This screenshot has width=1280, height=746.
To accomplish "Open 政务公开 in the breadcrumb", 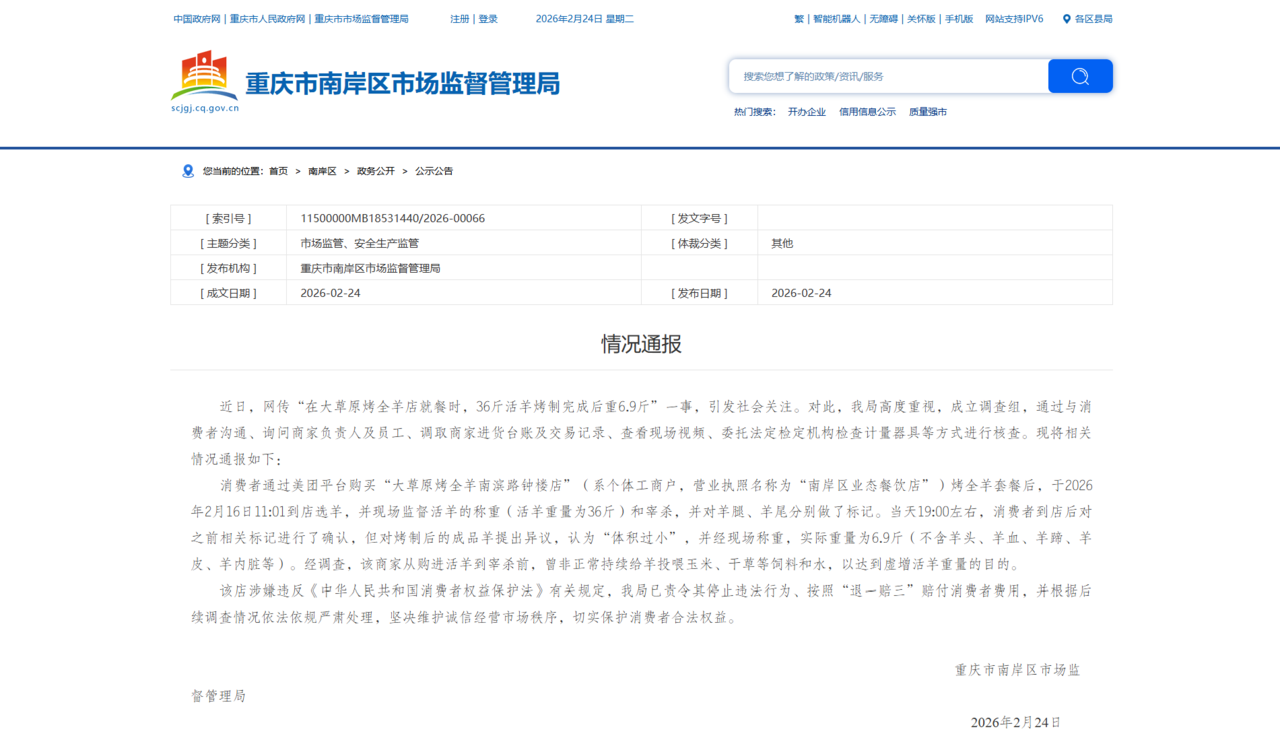I will pyautogui.click(x=376, y=171).
